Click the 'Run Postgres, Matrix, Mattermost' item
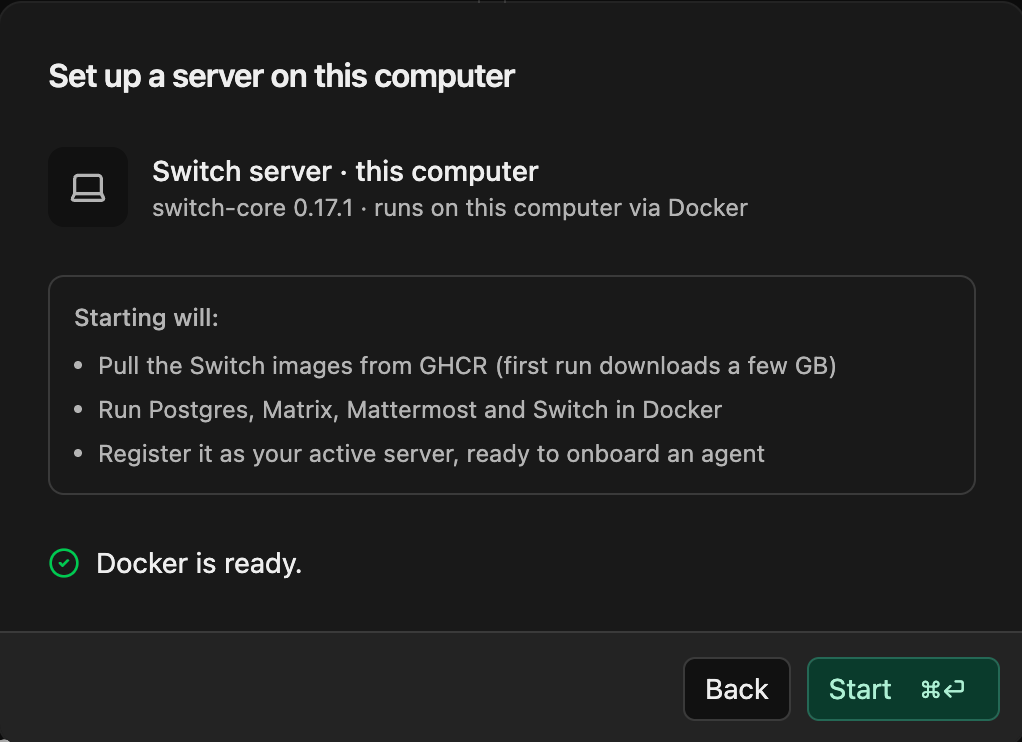The image size is (1022, 742). pos(410,410)
